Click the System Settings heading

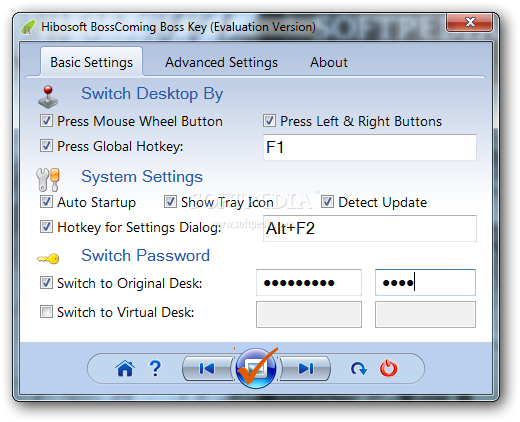click(x=142, y=177)
